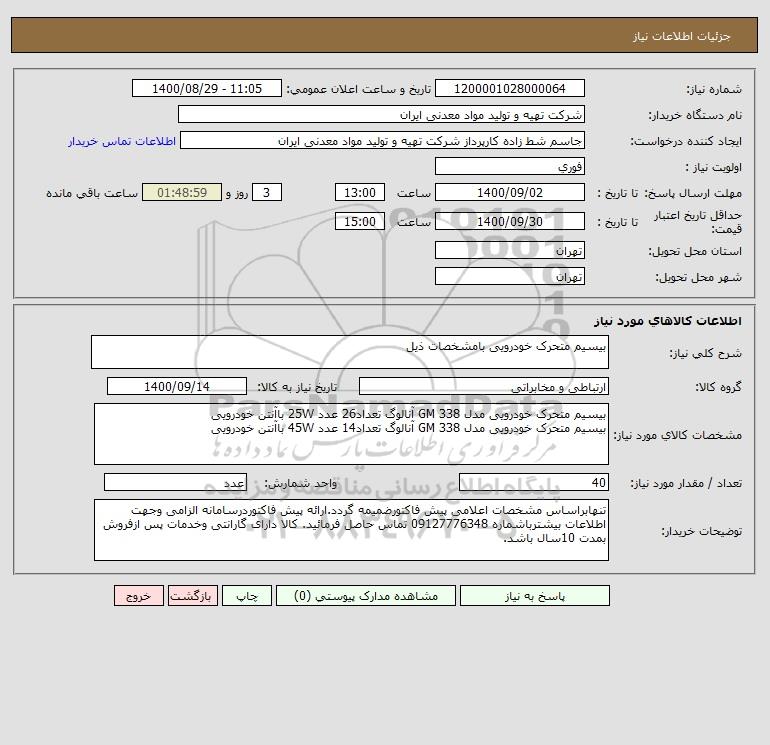
Task: Click price validity date 1400/09/30
Action: point(510,221)
